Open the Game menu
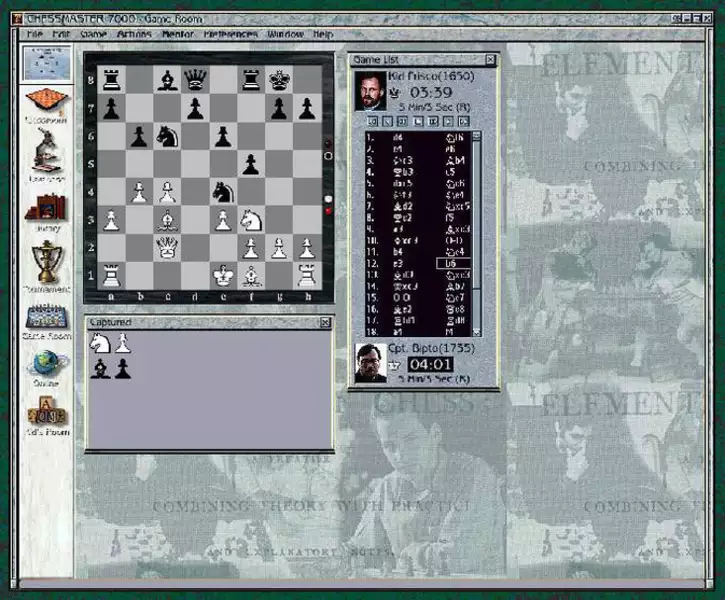 pos(94,34)
